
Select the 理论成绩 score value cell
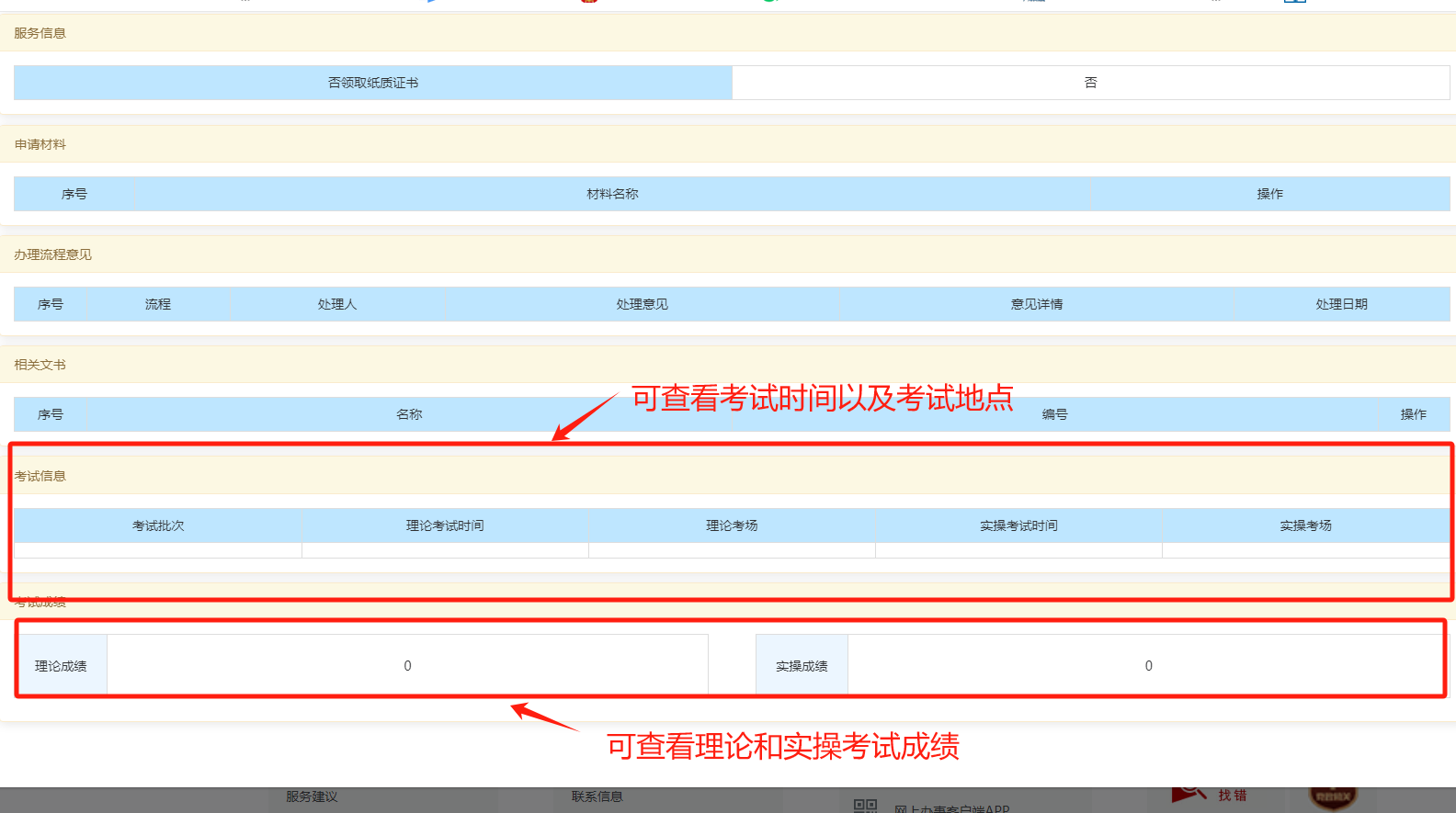(x=407, y=666)
